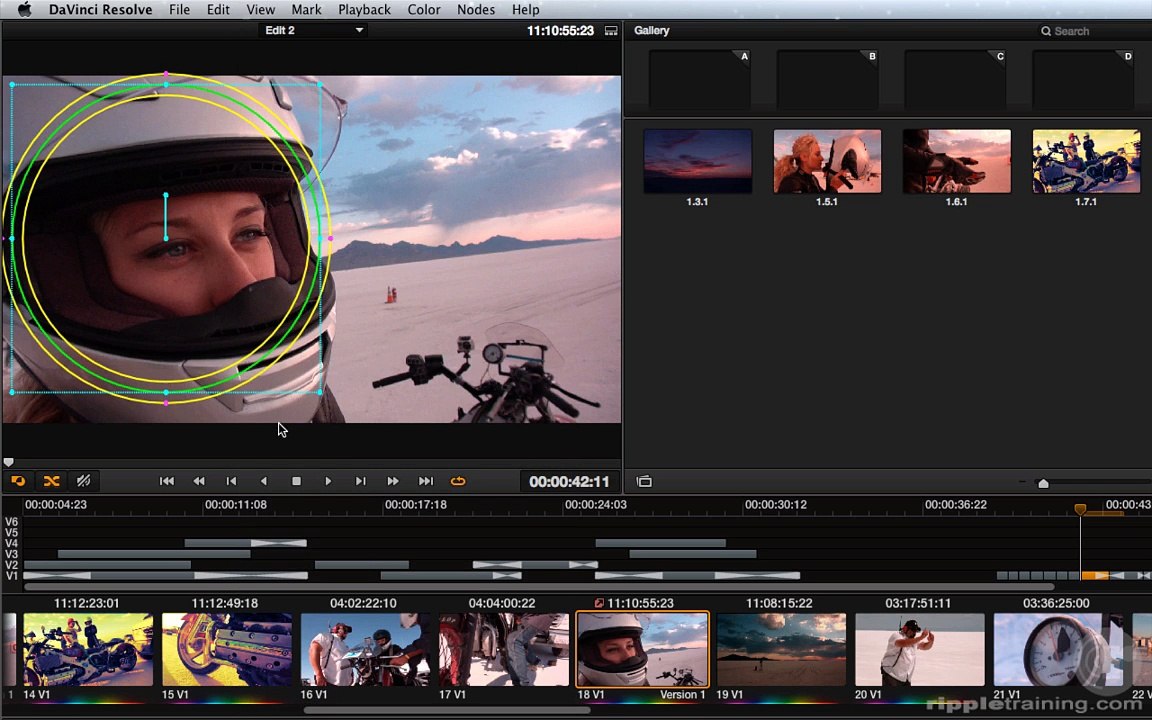Select clip 14 V1 thumbnail
The image size is (1152, 720).
(88, 650)
